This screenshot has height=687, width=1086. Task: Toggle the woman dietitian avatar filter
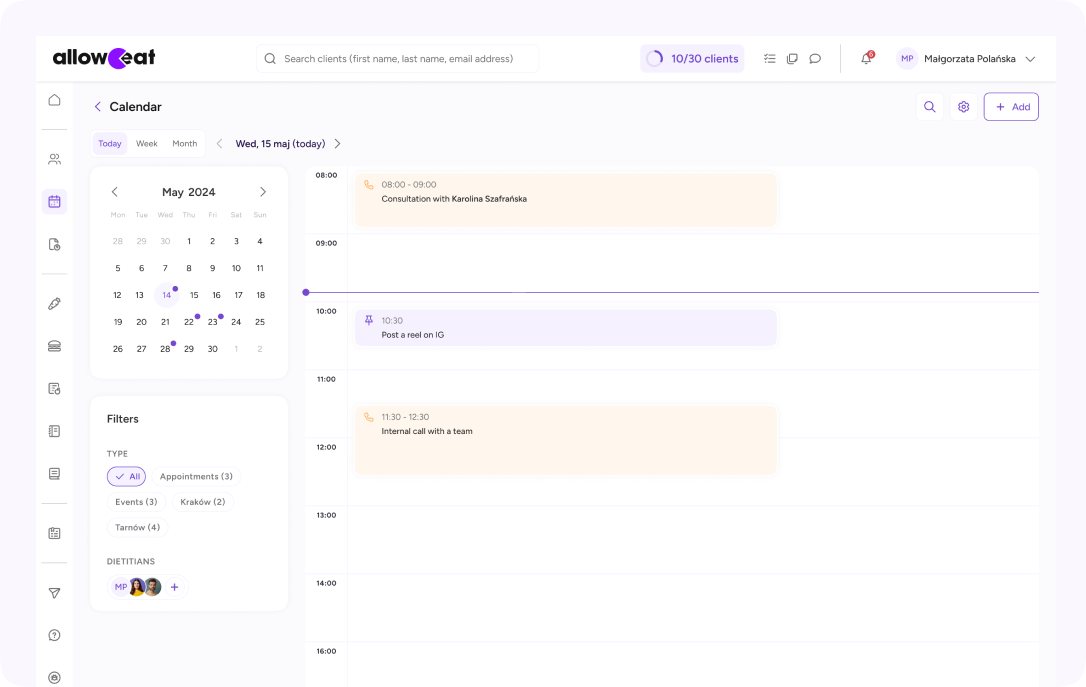point(137,587)
